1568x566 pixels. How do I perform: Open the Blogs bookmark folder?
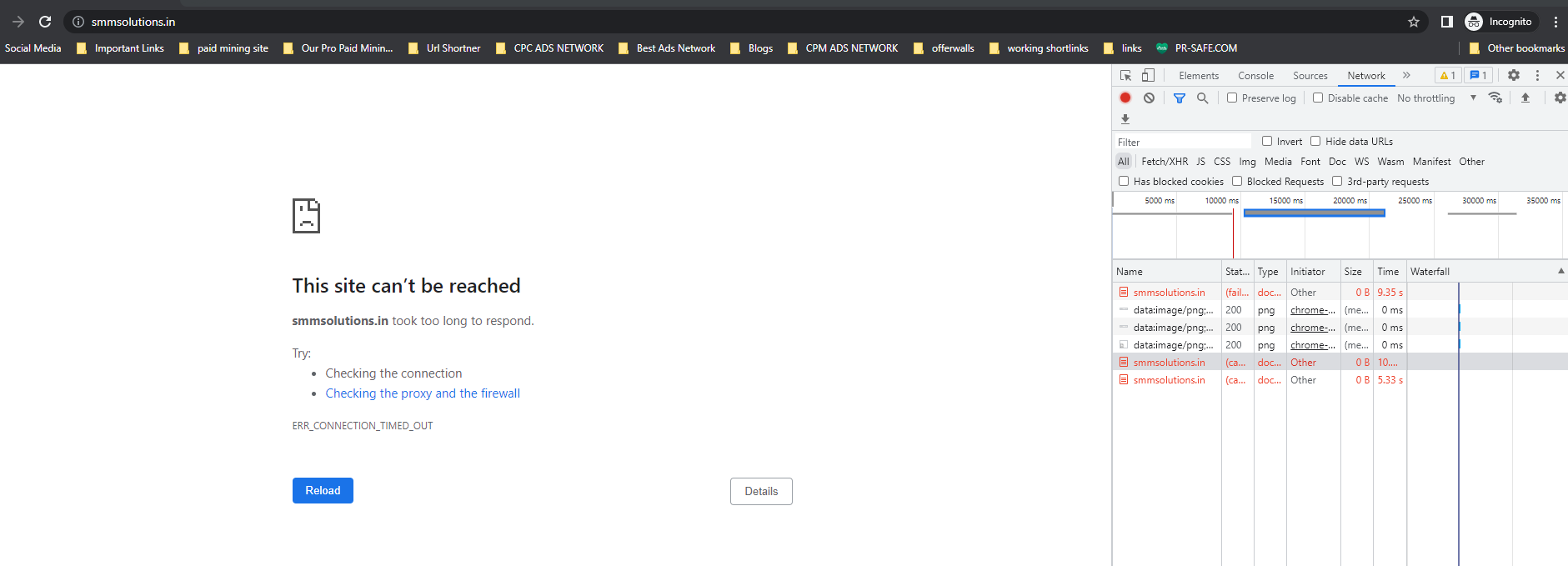pos(751,48)
